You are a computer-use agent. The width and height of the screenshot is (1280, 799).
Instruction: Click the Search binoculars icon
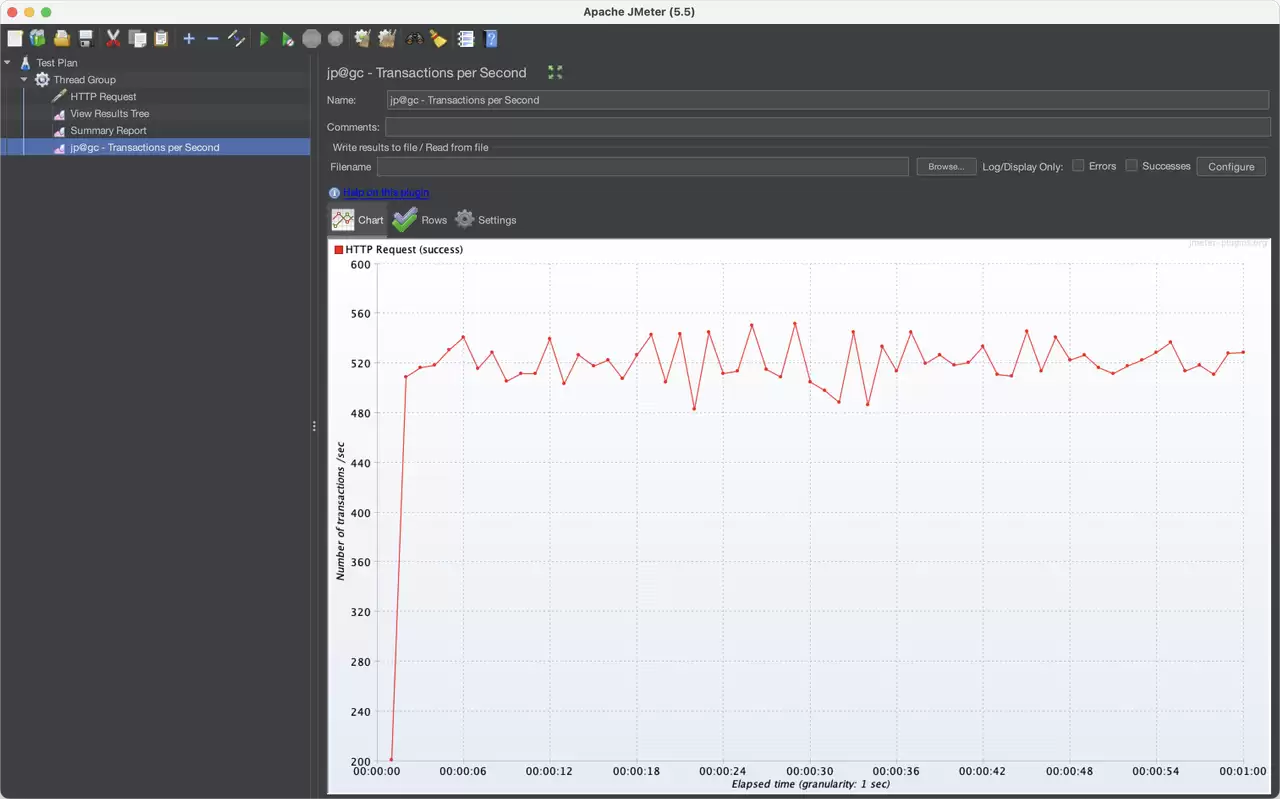tap(414, 38)
